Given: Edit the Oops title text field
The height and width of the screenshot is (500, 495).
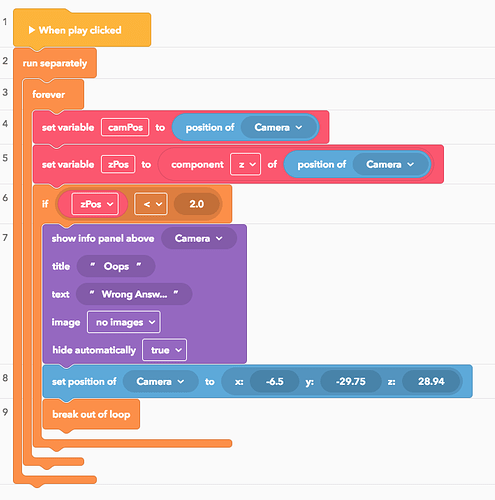Looking at the screenshot, I should tap(116, 266).
